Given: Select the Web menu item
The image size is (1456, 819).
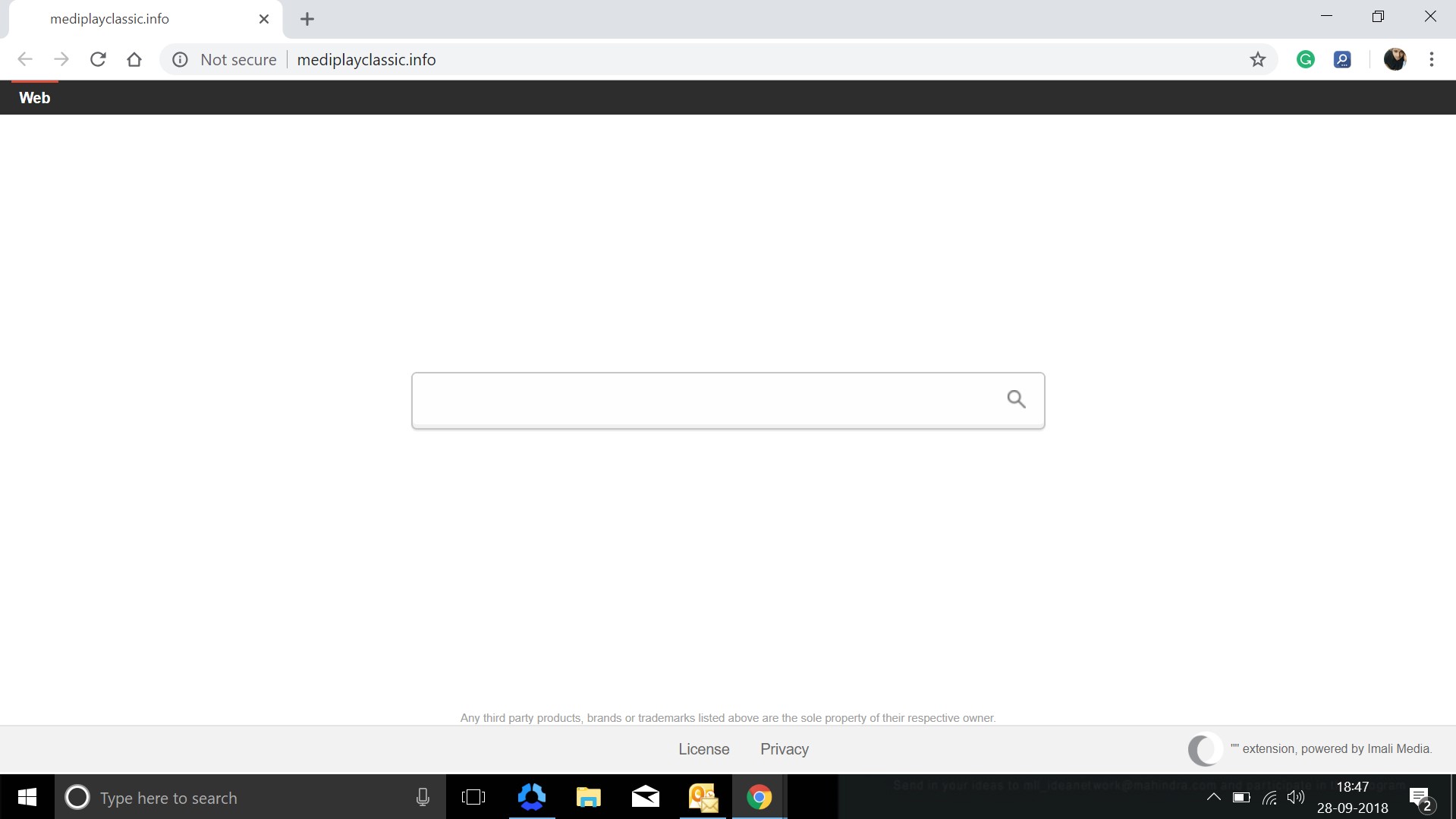Looking at the screenshot, I should tap(34, 97).
